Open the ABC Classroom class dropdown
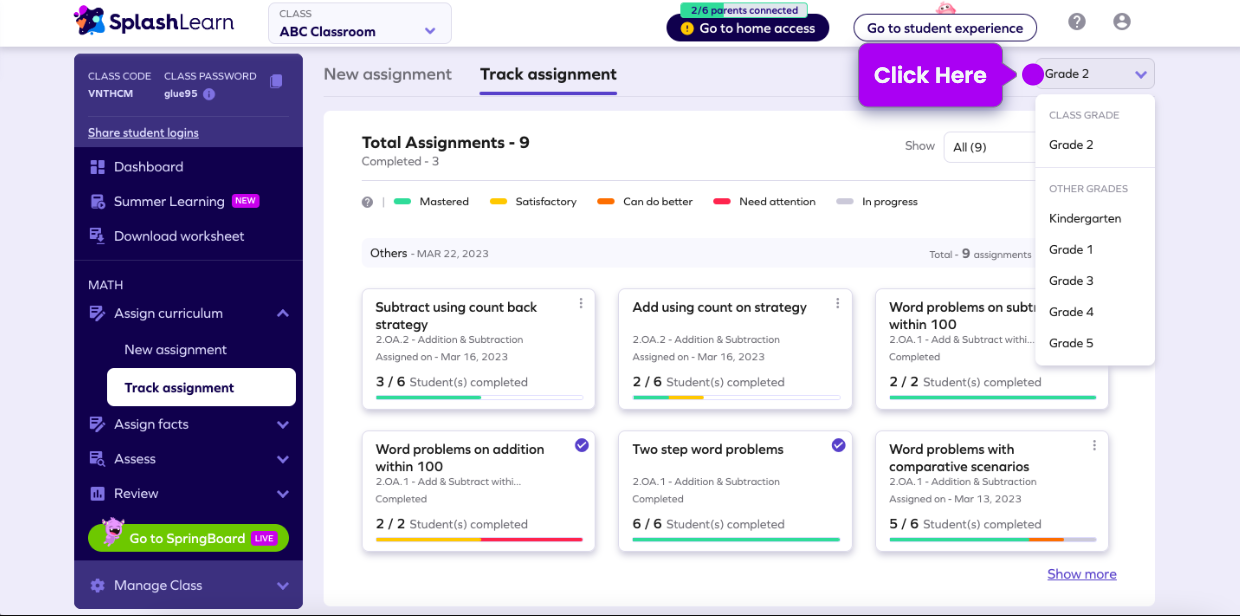Viewport: 1240px width, 616px height. (x=359, y=23)
